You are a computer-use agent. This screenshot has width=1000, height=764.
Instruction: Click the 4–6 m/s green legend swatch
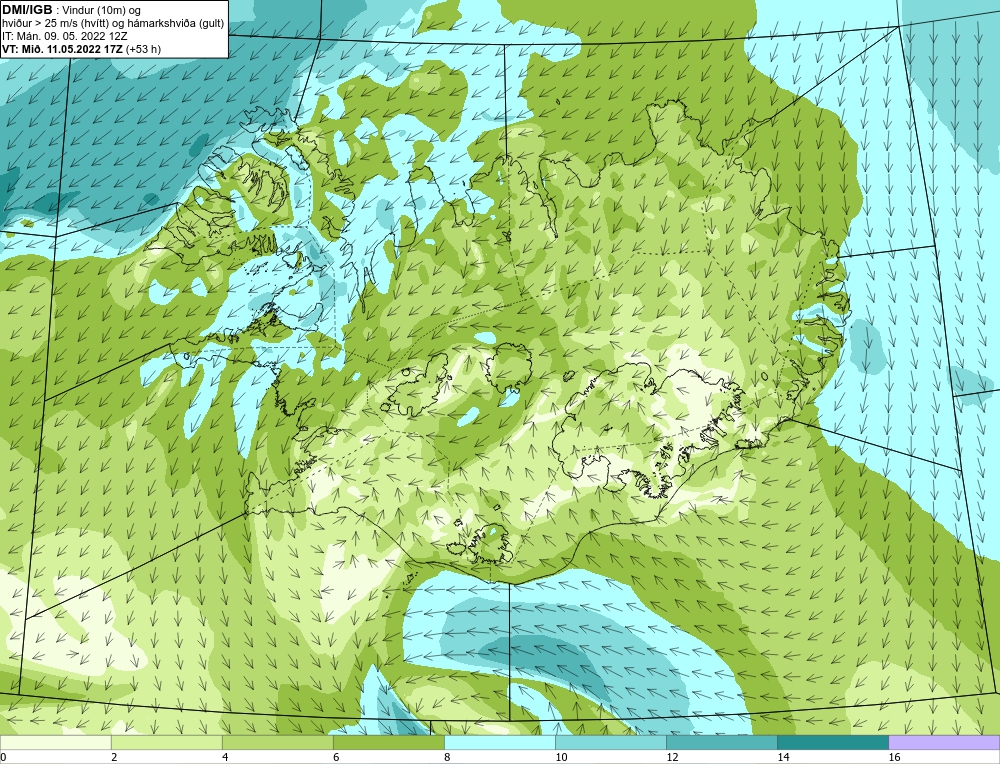278,742
